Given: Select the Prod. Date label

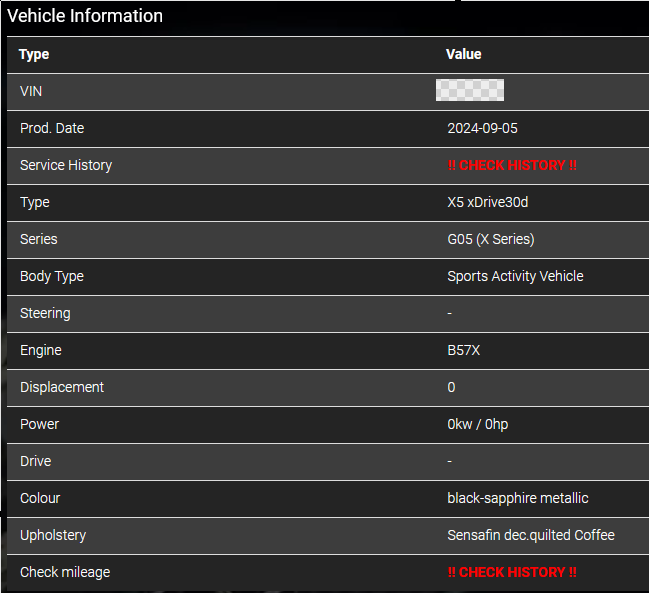Looking at the screenshot, I should pos(52,128).
